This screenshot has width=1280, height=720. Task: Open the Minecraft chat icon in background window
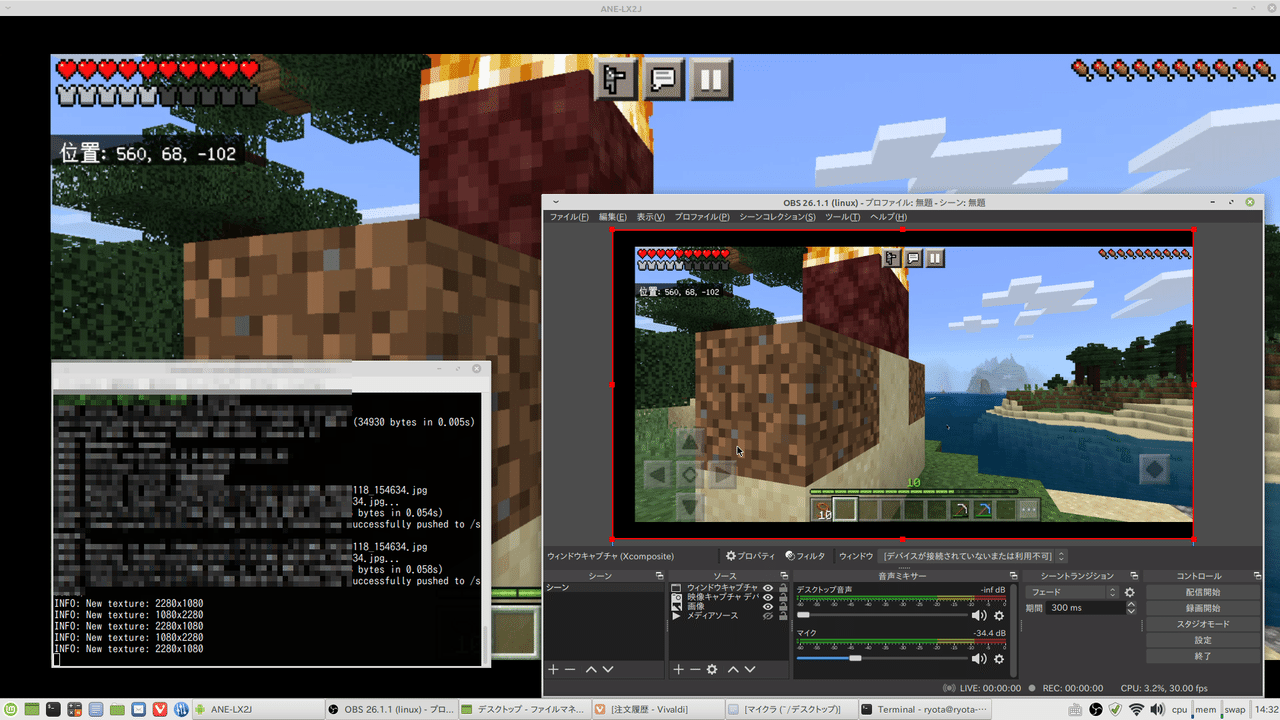[x=663, y=79]
